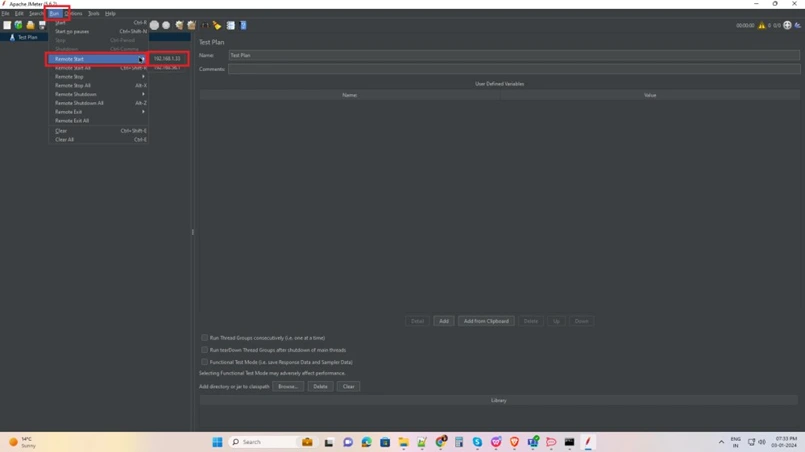
Task: Choose Start no pauses menu entry
Action: coord(98,31)
